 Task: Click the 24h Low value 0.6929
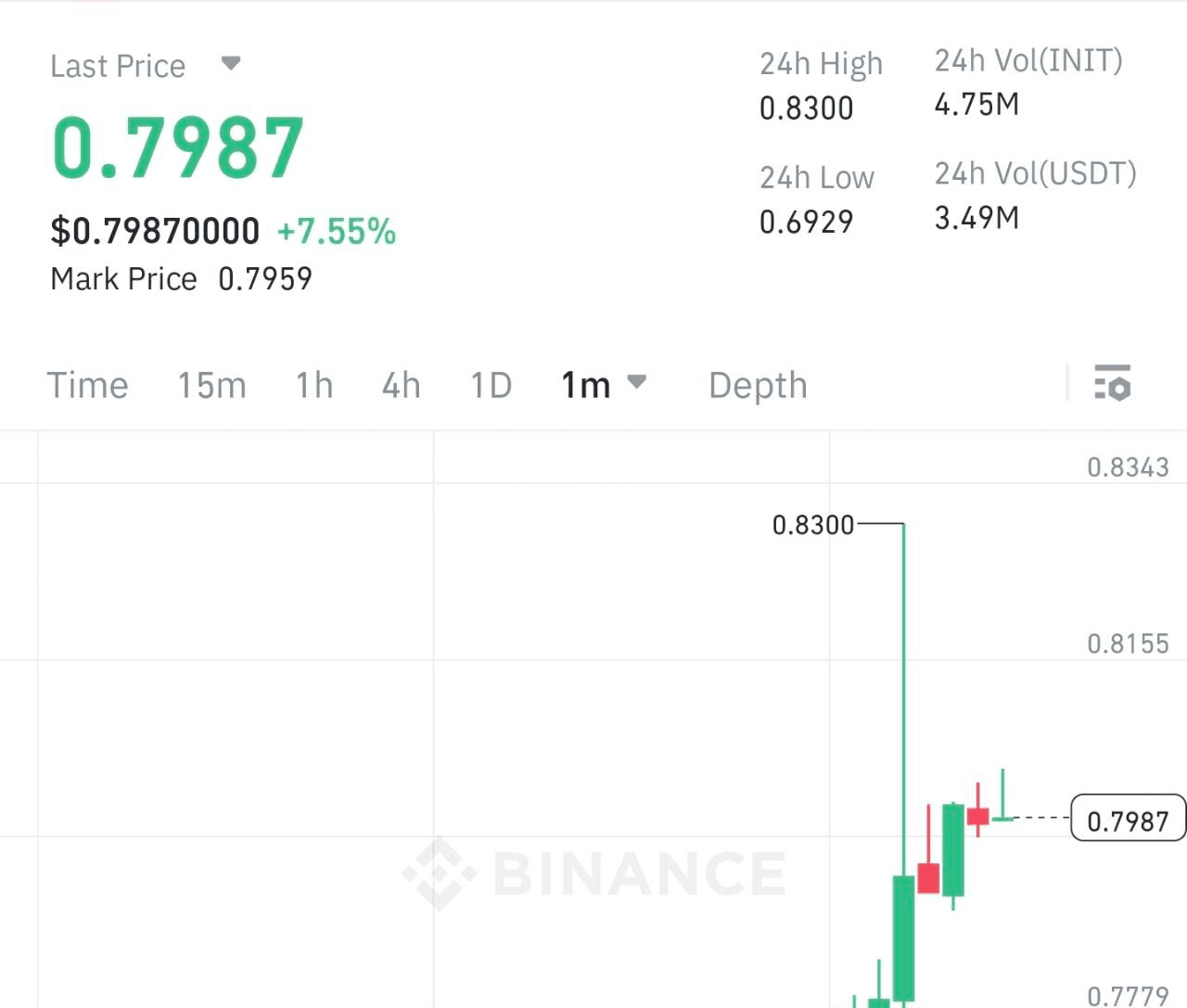(806, 222)
